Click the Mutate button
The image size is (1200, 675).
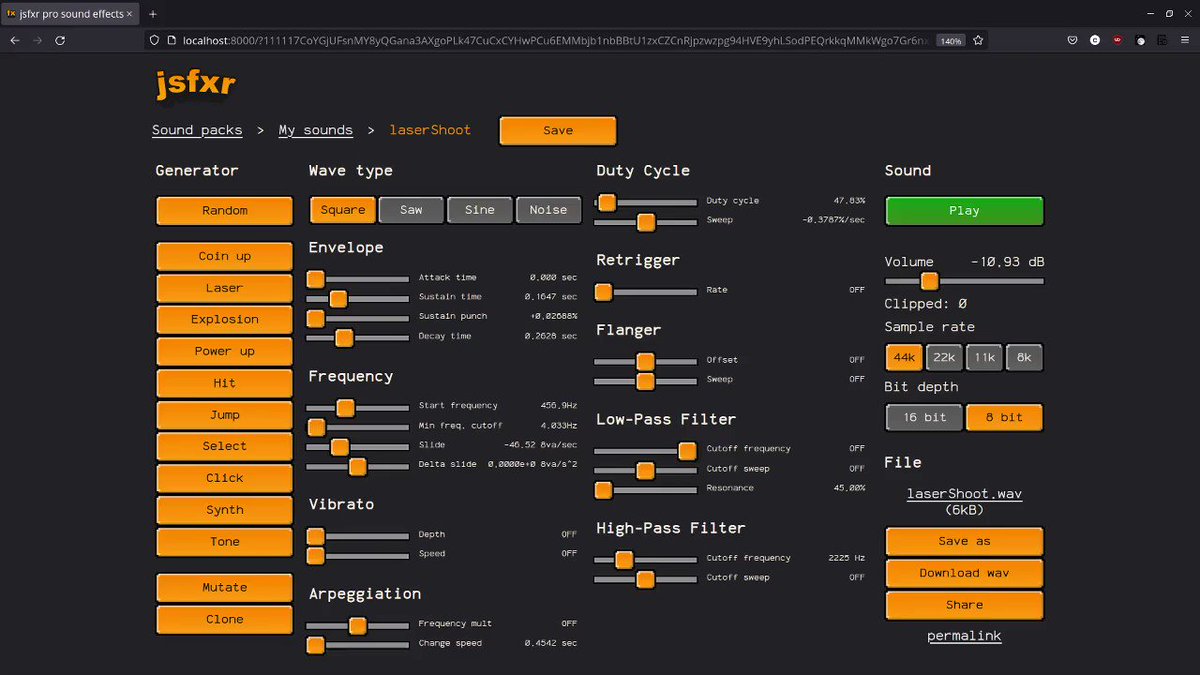tap(225, 588)
